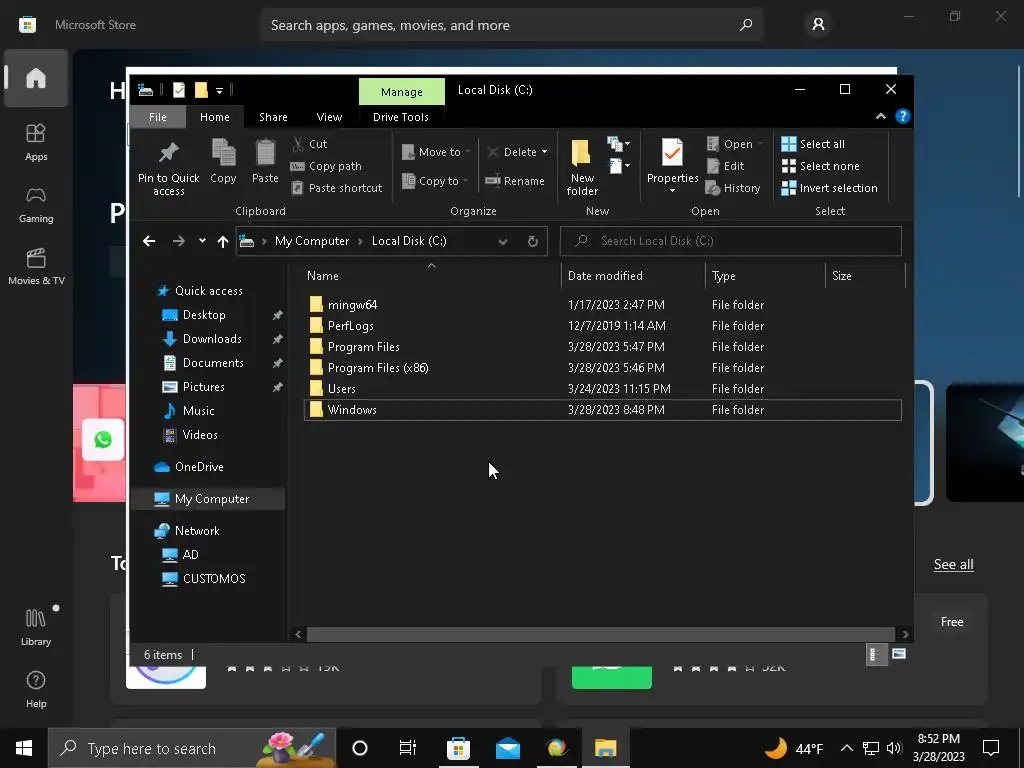Open the Properties dropdown arrow
The image size is (1024, 768).
672,191
